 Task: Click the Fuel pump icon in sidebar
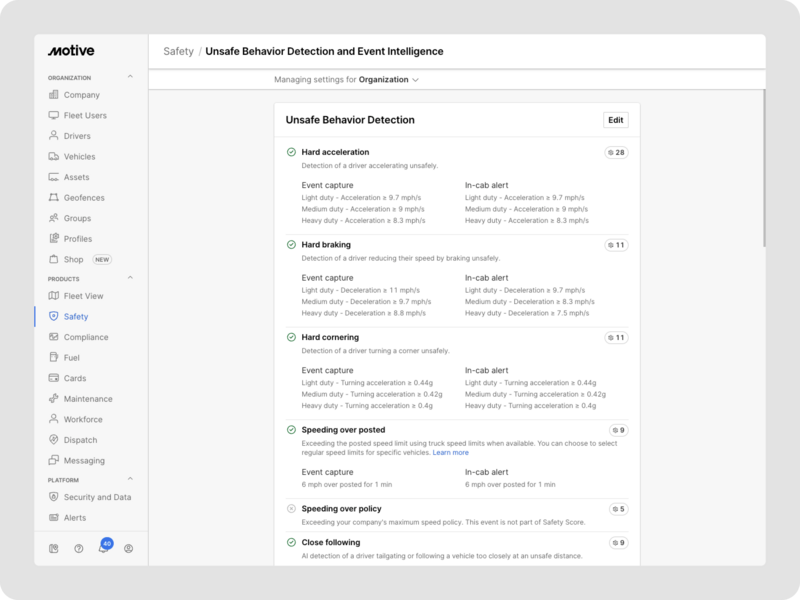coord(54,358)
